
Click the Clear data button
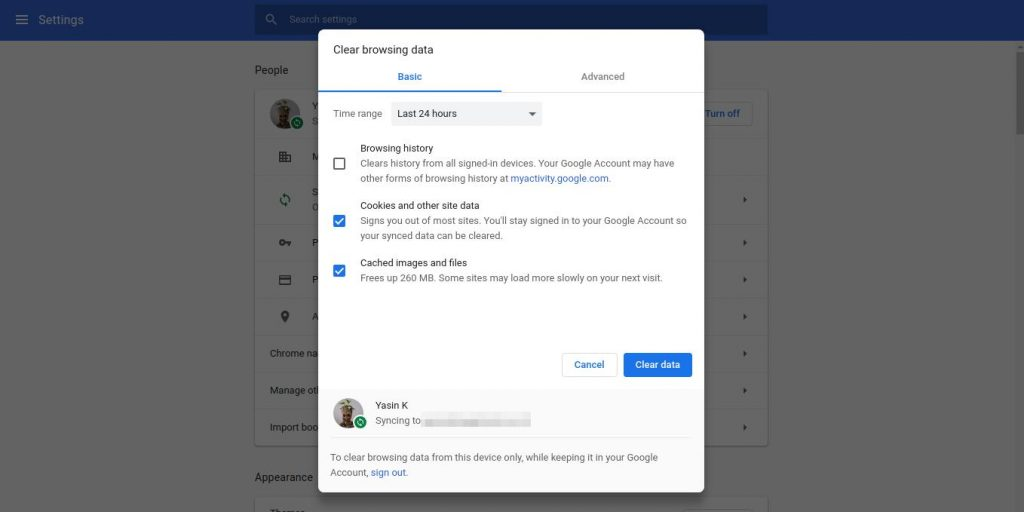coord(658,365)
